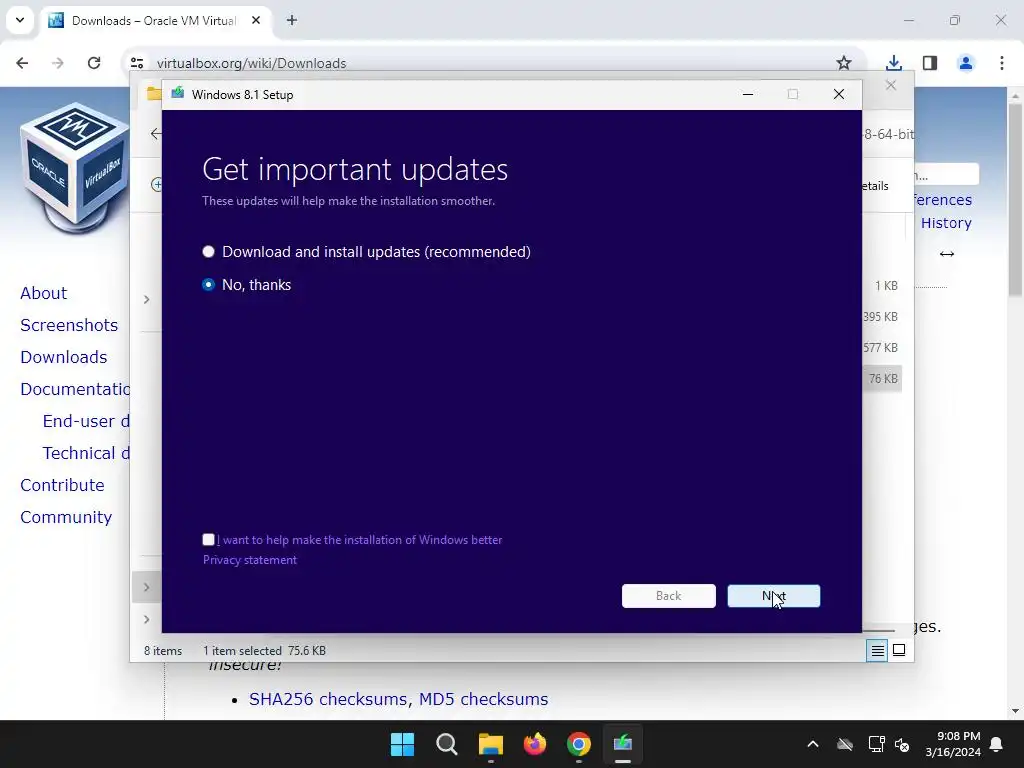Click the VirtualBox logo image
This screenshot has height=768, width=1024.
click(x=74, y=168)
